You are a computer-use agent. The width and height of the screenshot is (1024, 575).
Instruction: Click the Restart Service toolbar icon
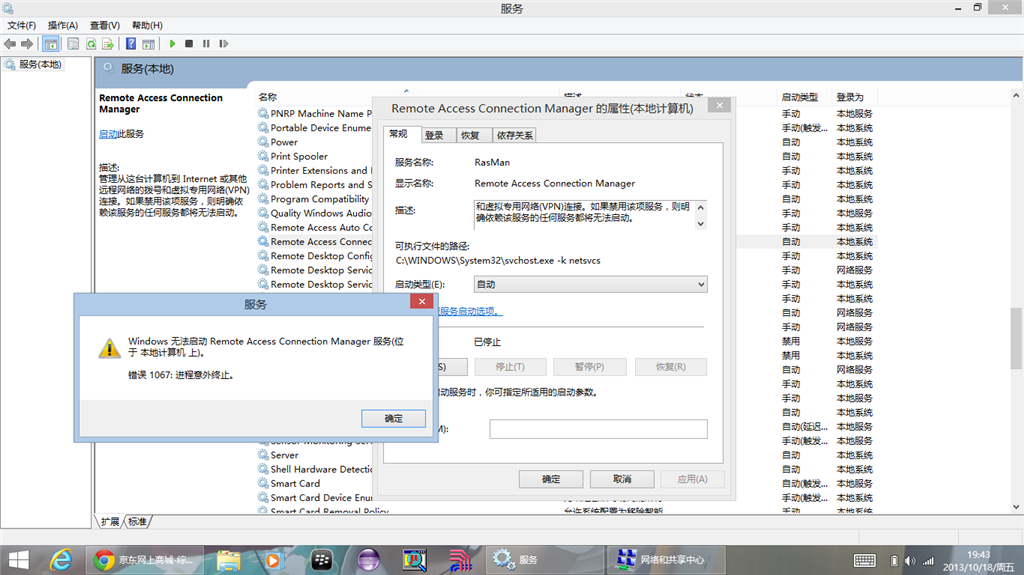(x=223, y=44)
